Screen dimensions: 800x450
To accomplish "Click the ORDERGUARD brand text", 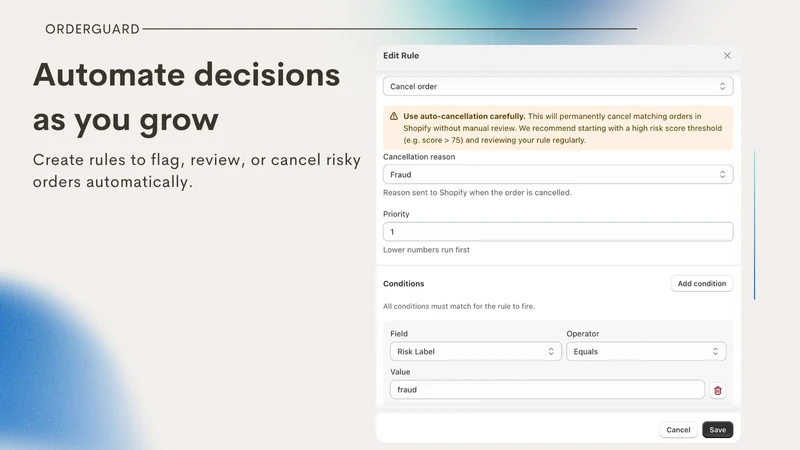I will click(92, 29).
